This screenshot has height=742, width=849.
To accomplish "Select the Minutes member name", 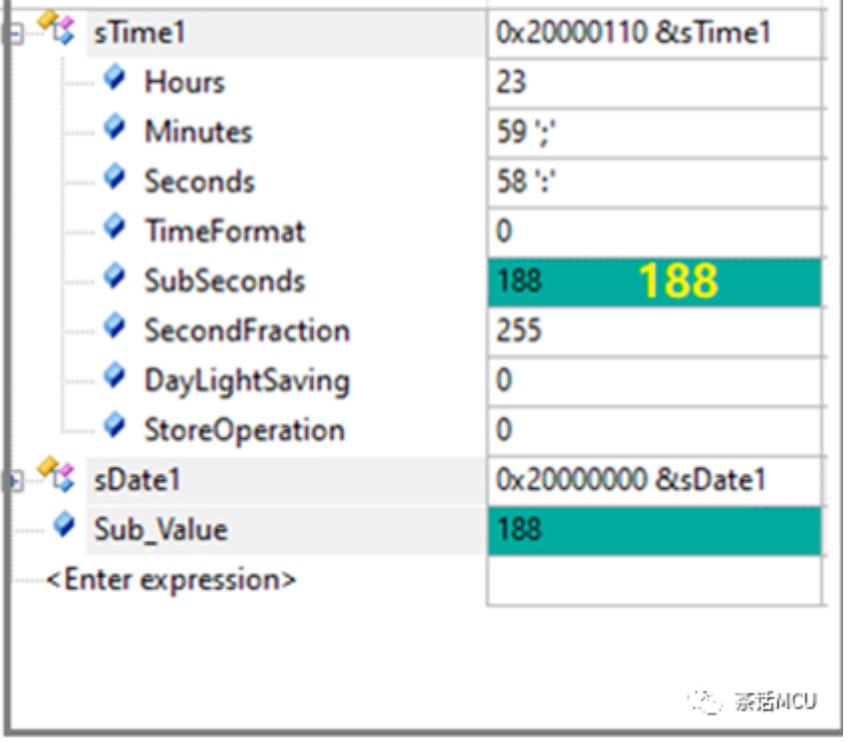I will pos(198,132).
